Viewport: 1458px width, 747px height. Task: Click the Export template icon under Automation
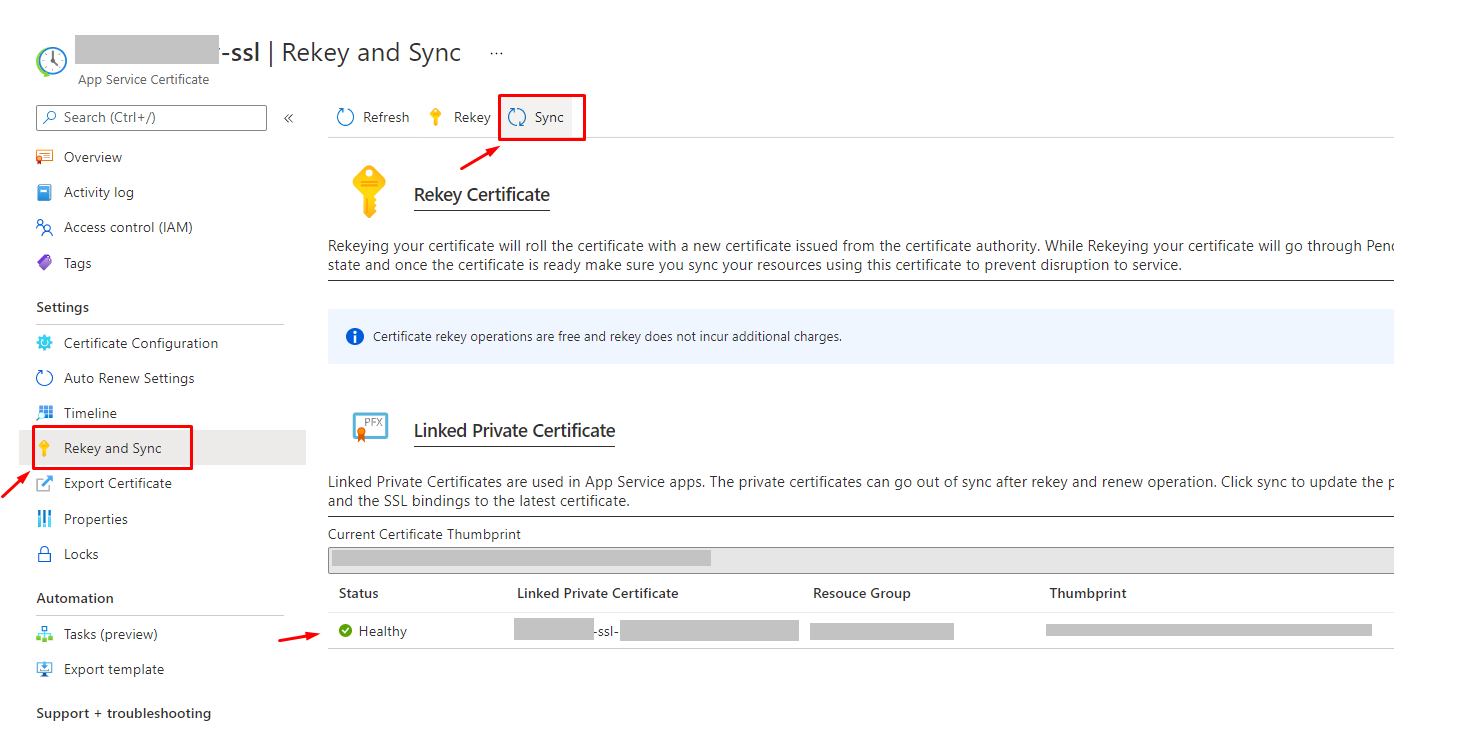tap(44, 668)
